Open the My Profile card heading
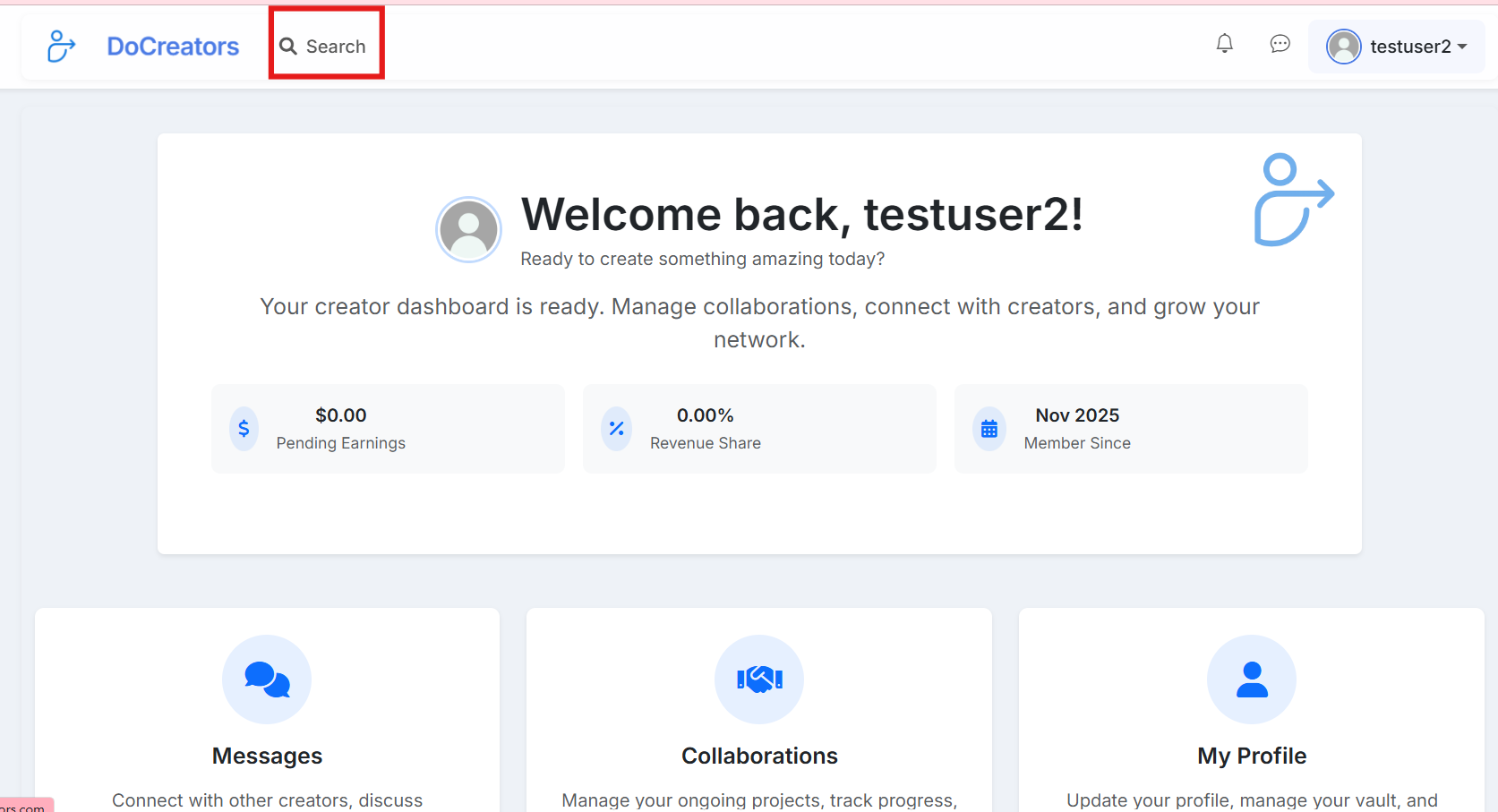The image size is (1498, 812). pos(1251,756)
